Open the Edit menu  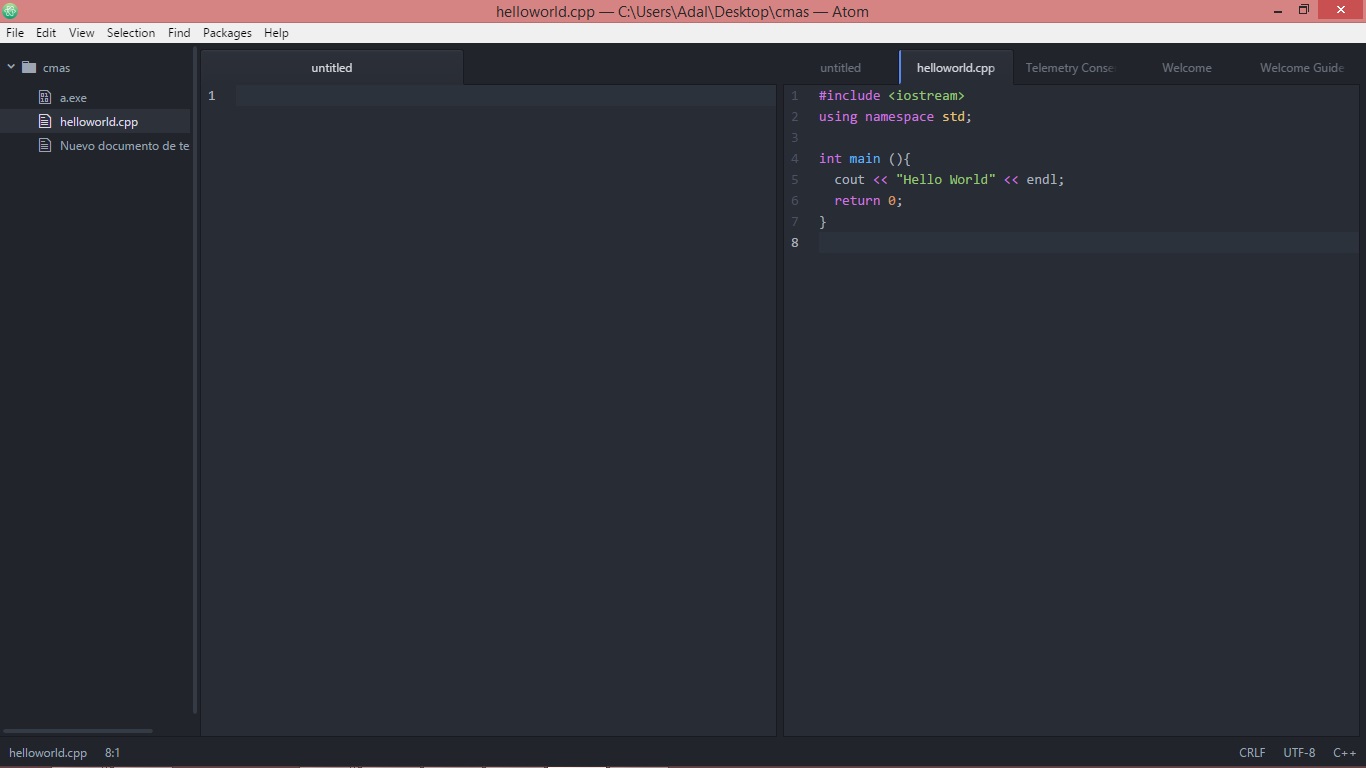pos(46,33)
